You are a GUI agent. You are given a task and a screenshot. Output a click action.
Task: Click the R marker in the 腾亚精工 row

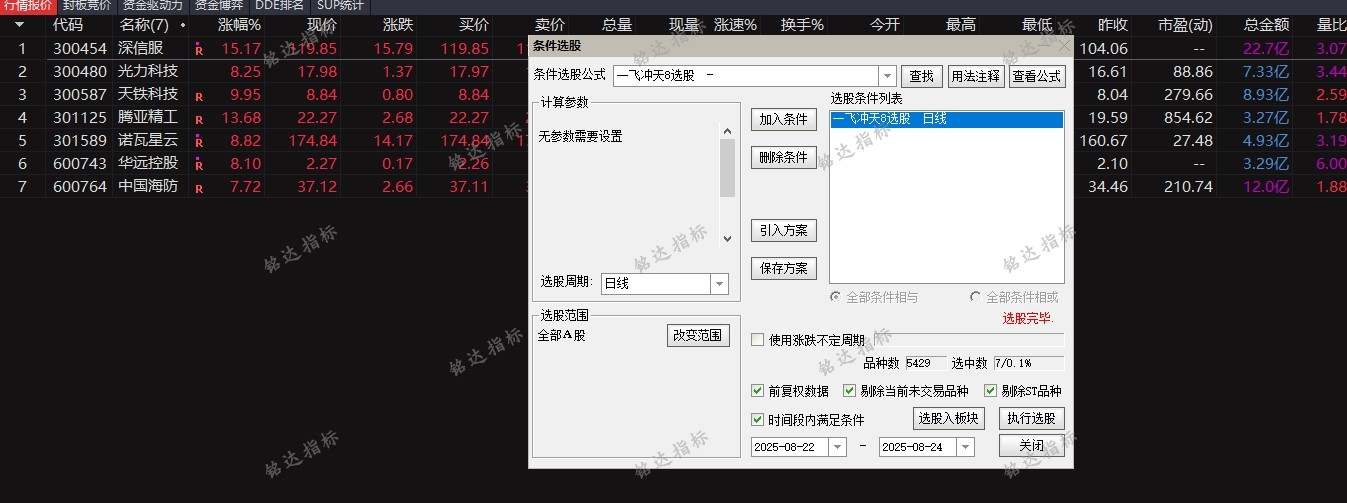(x=199, y=119)
